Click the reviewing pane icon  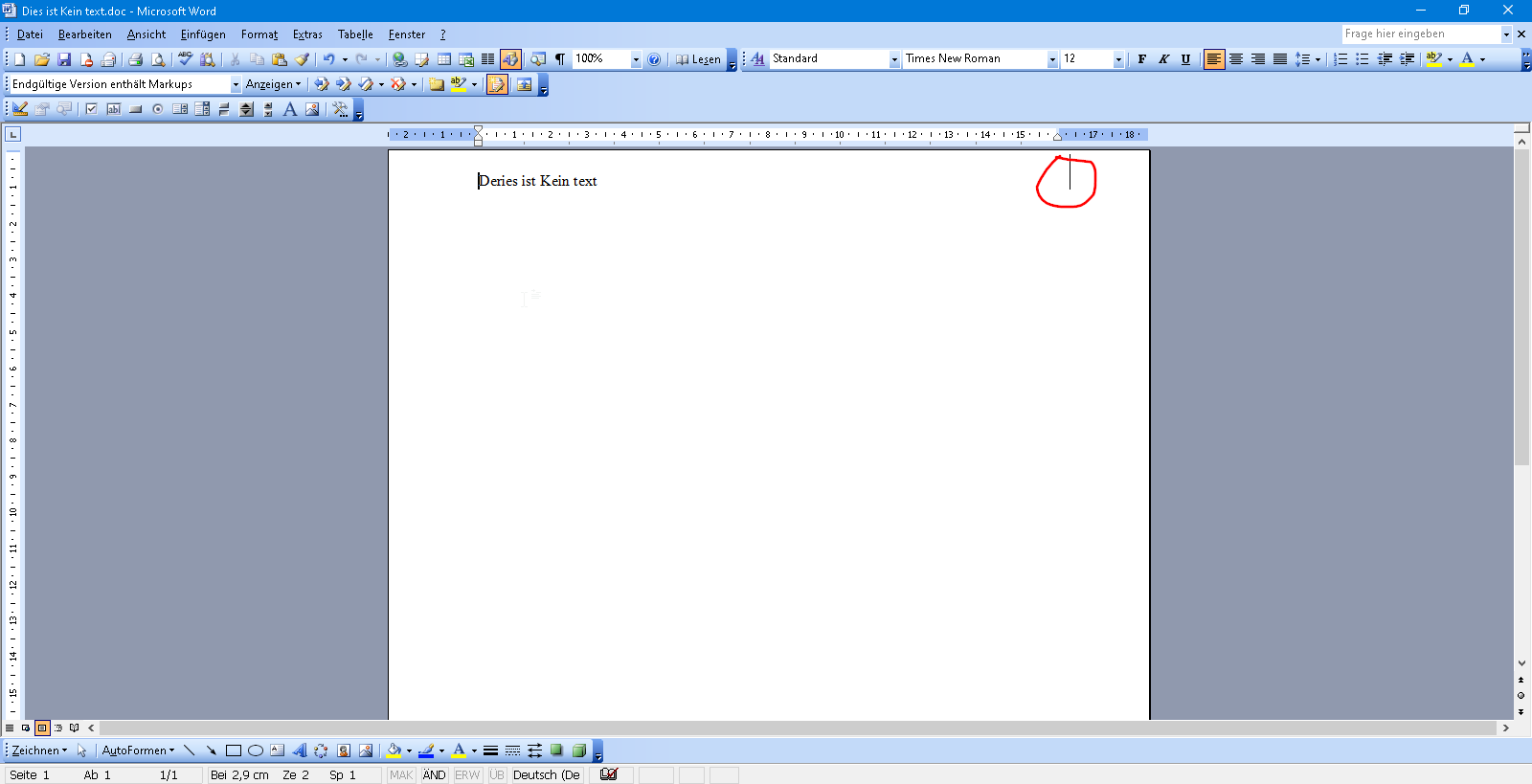pyautogui.click(x=524, y=84)
